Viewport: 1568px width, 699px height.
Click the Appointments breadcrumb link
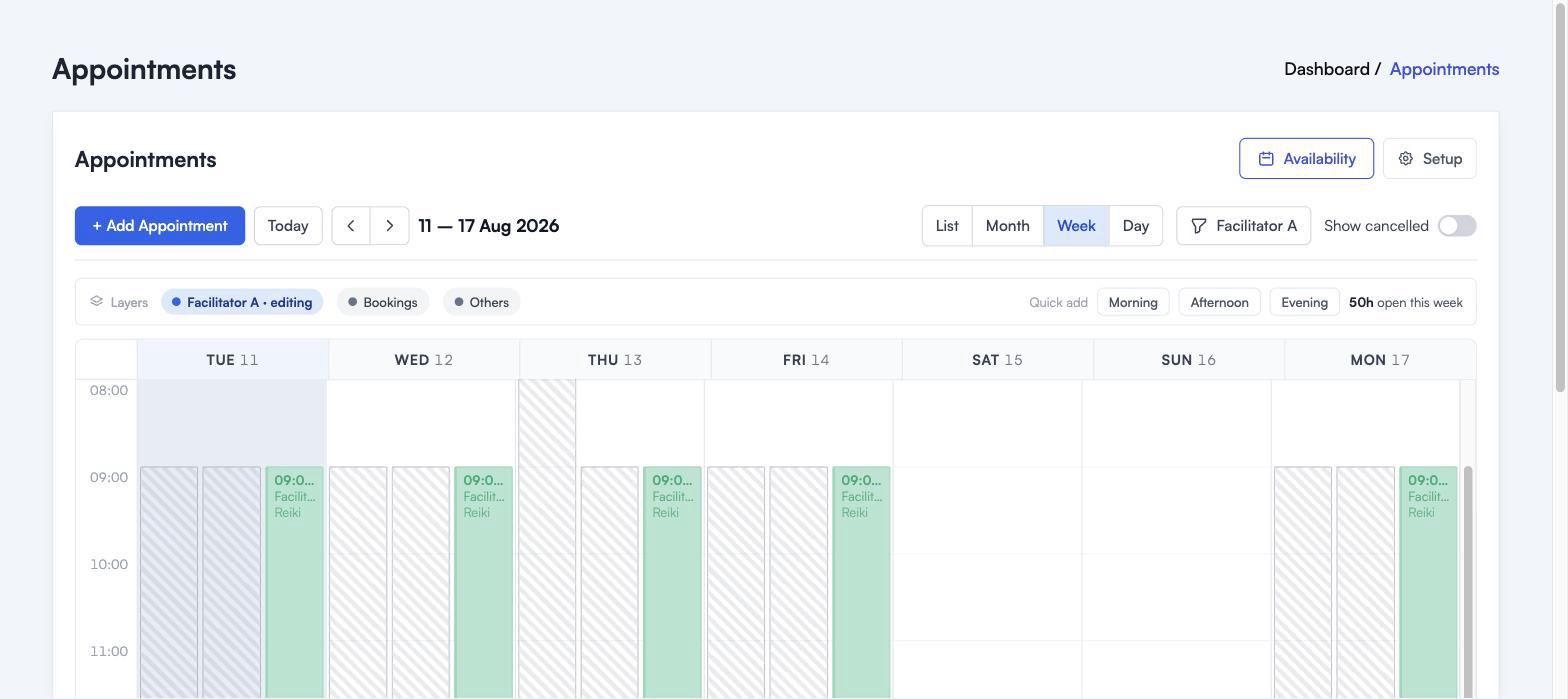pos(1444,69)
